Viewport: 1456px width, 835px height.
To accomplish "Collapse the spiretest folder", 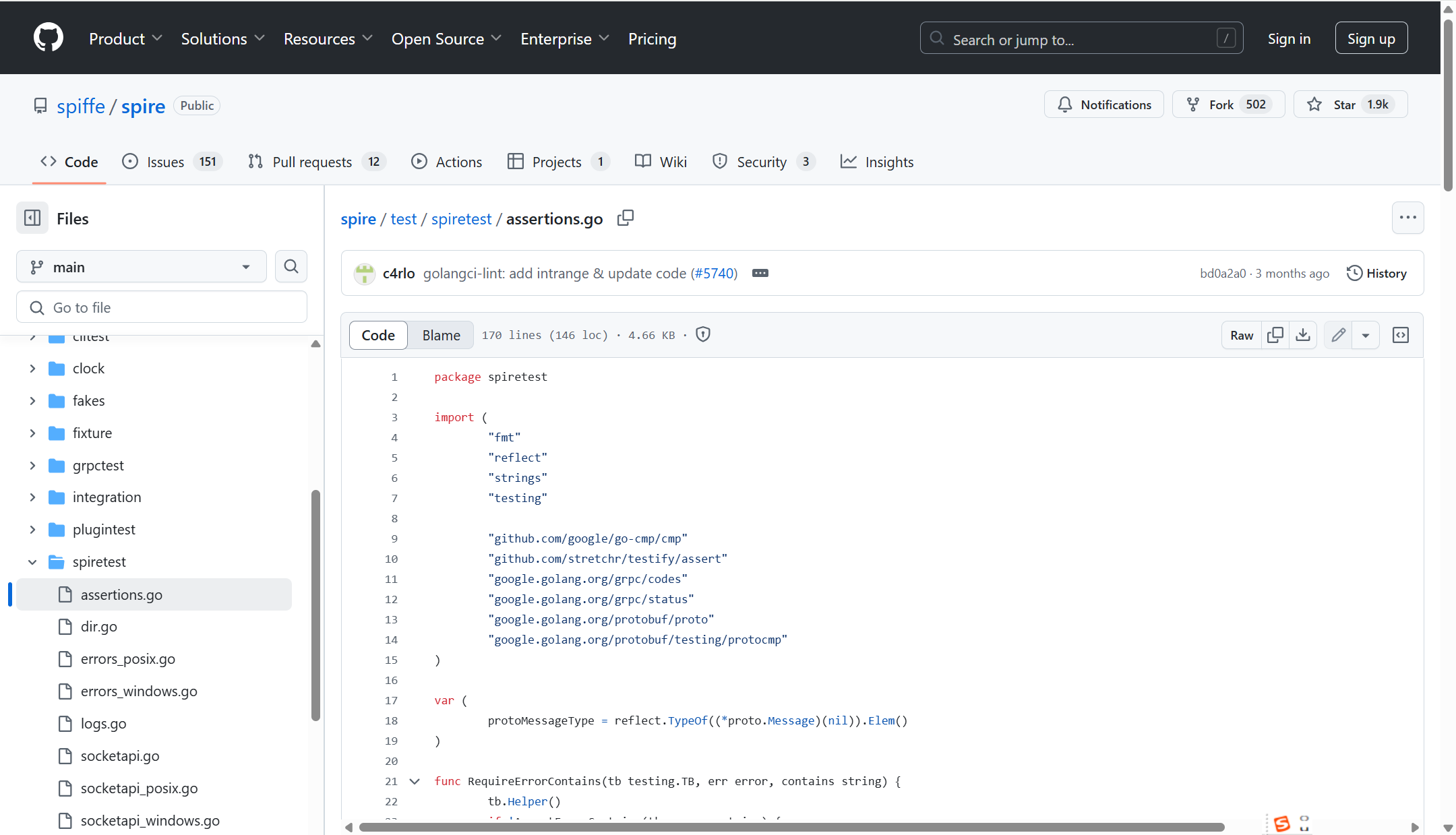I will coord(32,562).
